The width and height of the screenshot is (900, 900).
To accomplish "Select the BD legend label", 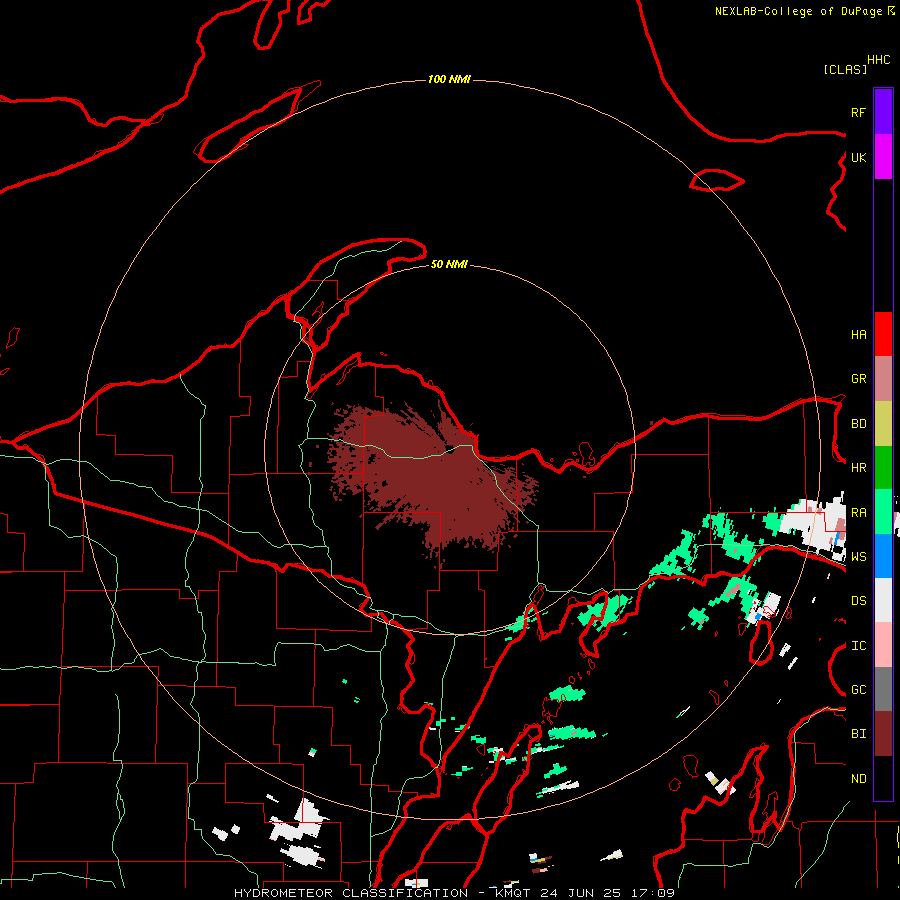I will [x=858, y=424].
